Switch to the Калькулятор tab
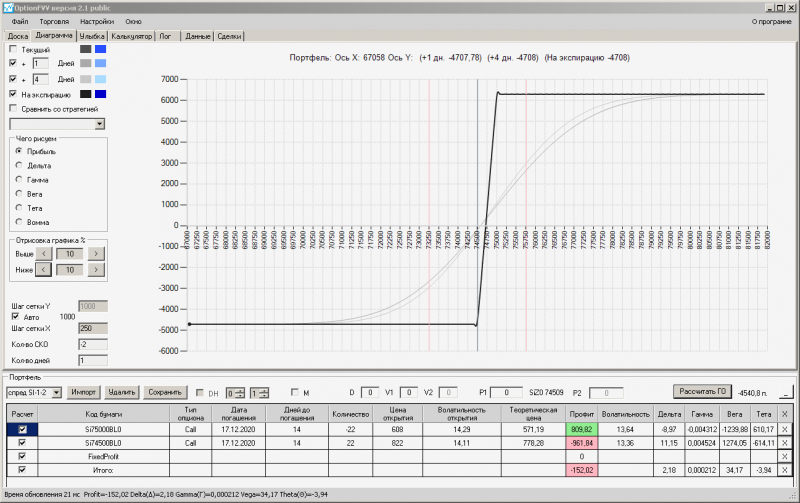The image size is (800, 503). [132, 36]
